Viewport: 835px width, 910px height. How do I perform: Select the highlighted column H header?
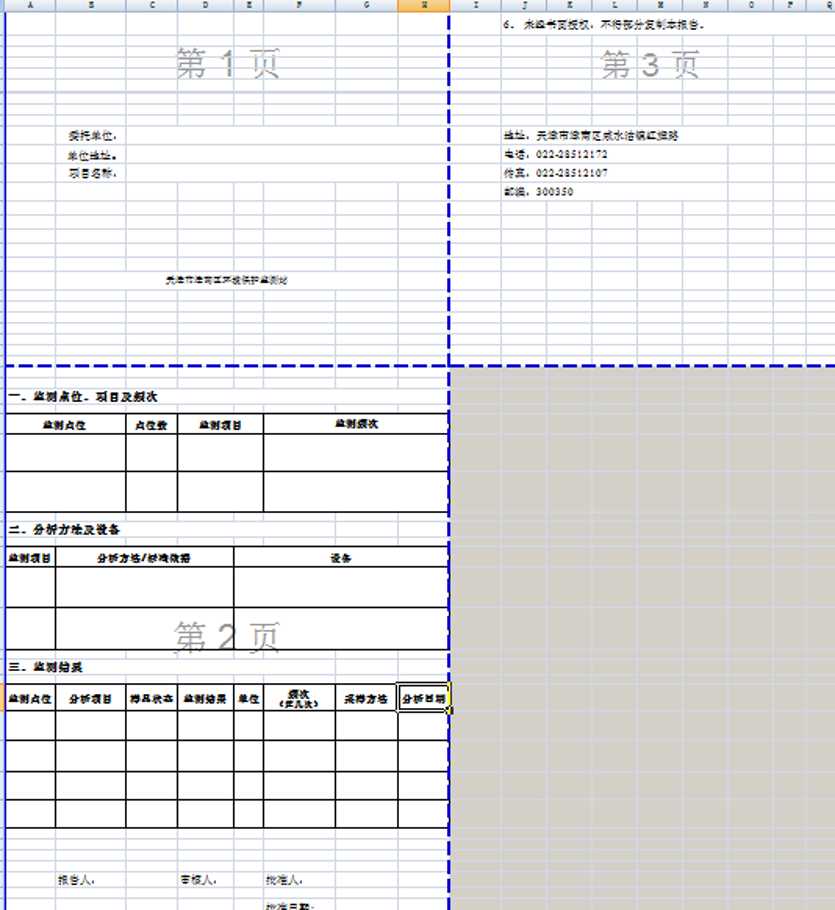point(424,5)
